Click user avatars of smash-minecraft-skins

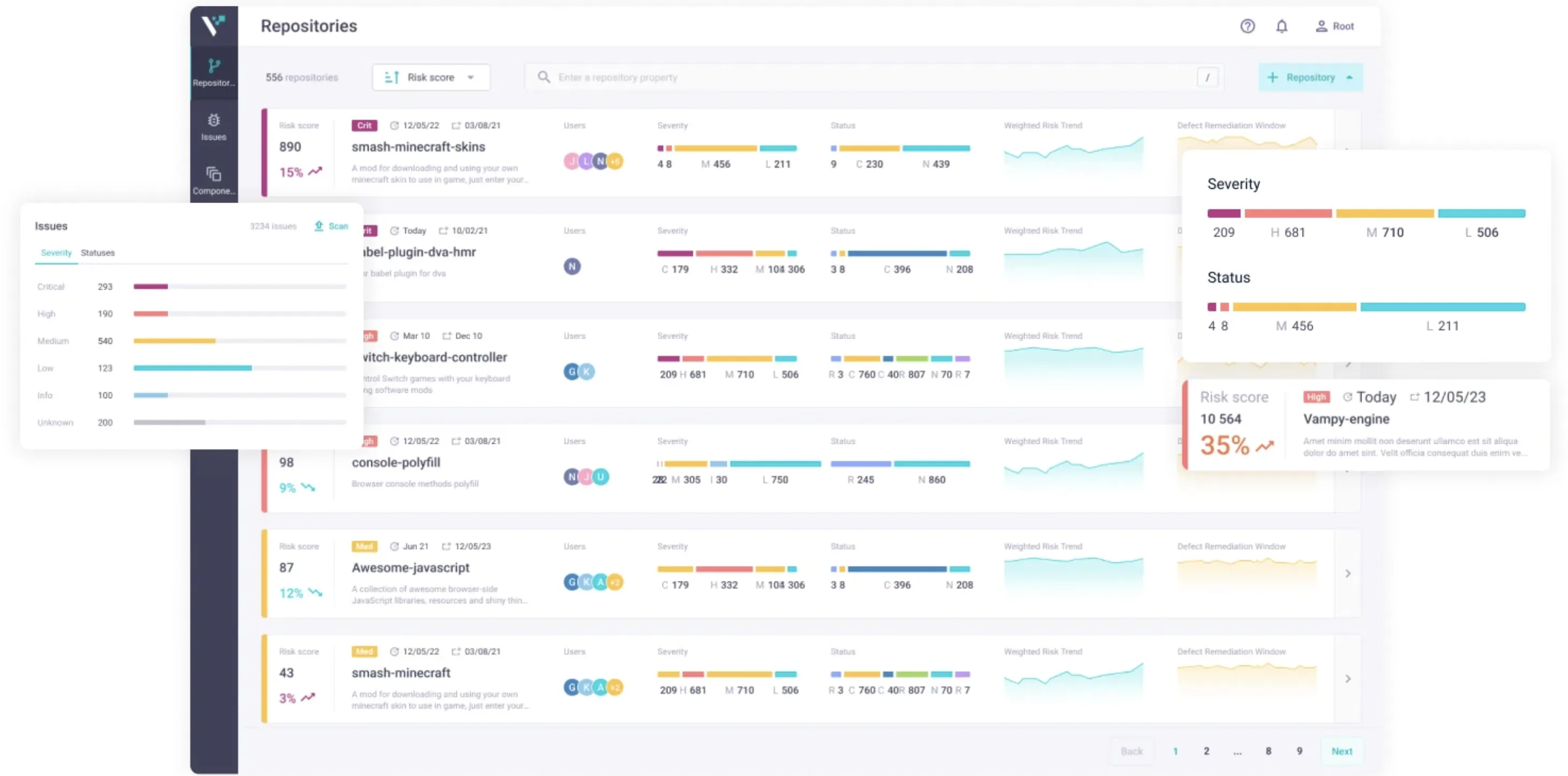coord(593,161)
